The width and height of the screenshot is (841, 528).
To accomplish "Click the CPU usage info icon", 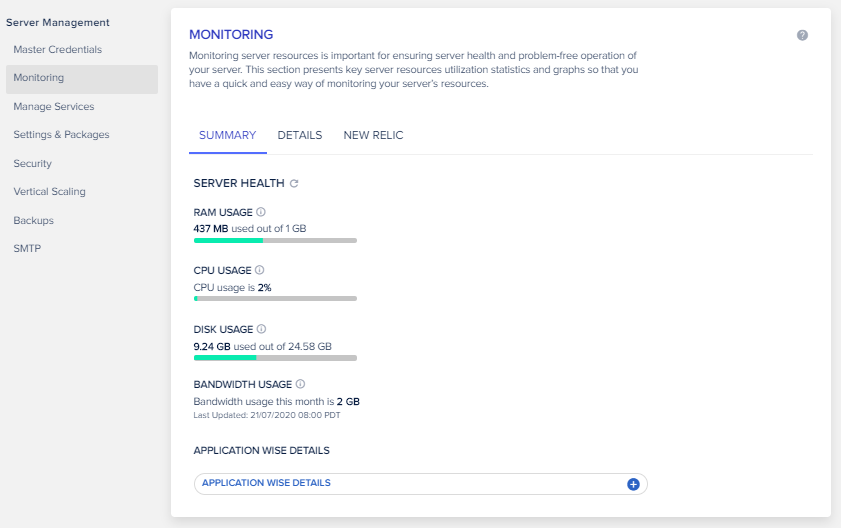I will click(x=260, y=270).
